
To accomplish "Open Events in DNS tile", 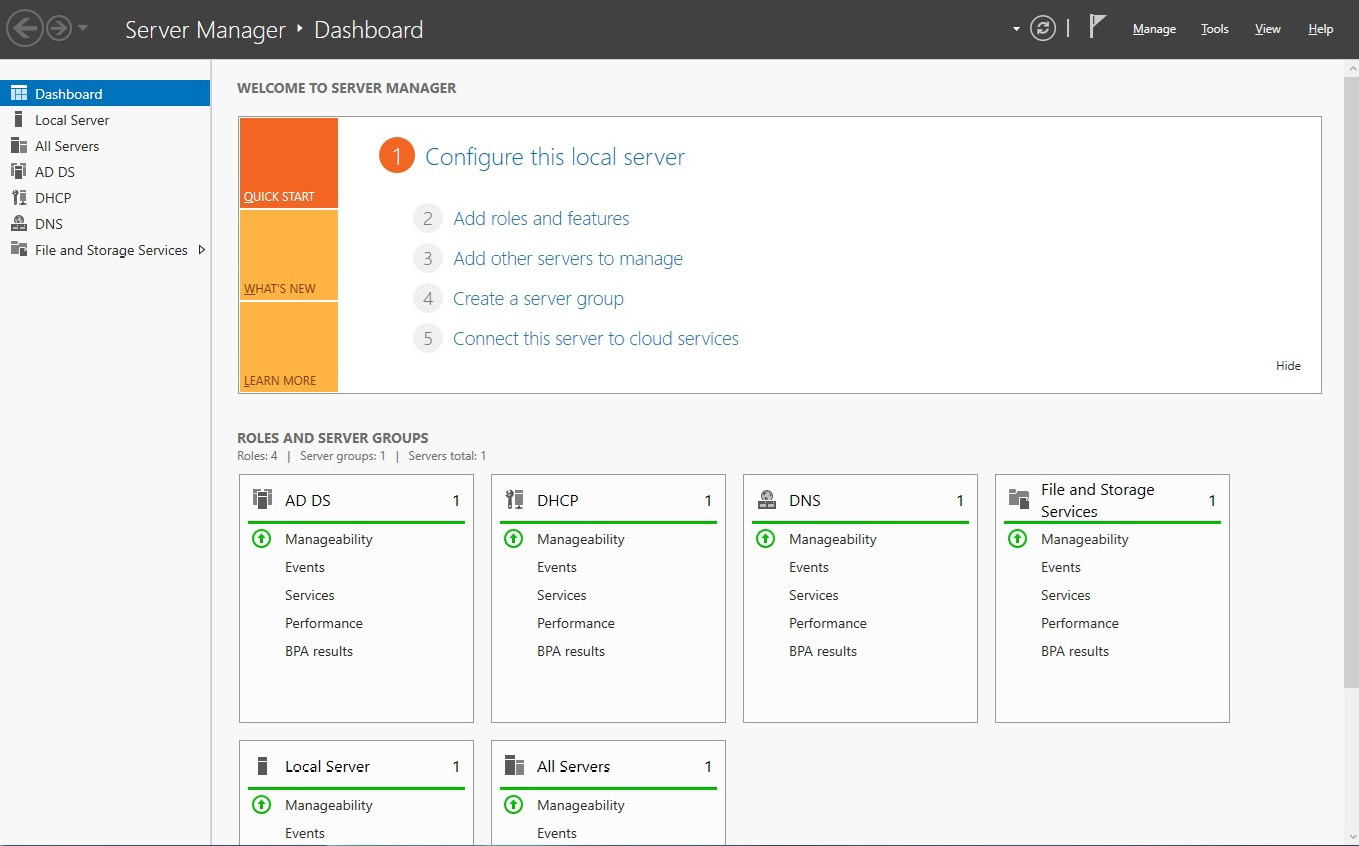I will click(x=809, y=567).
